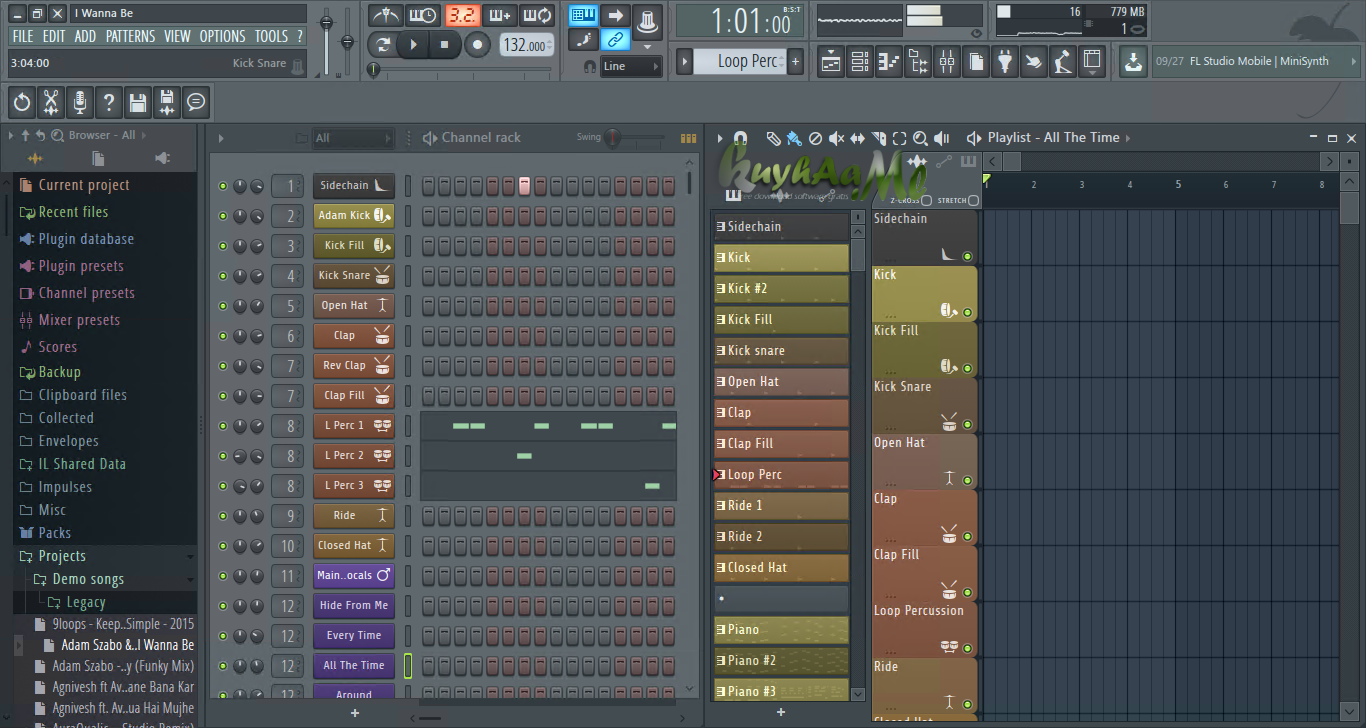Click the Record button
Viewport: 1366px width, 728px height.
coord(478,45)
